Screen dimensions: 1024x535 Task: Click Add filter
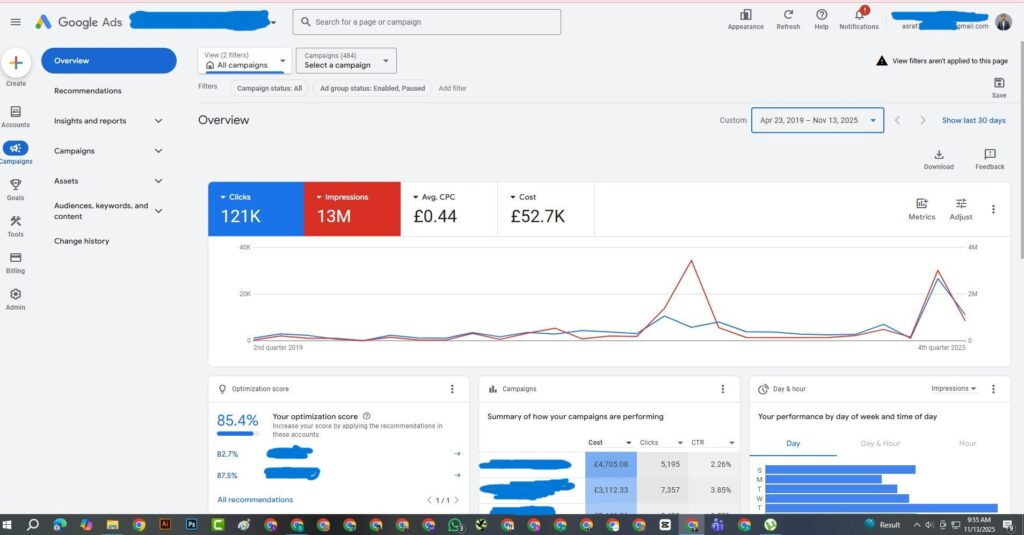point(452,88)
